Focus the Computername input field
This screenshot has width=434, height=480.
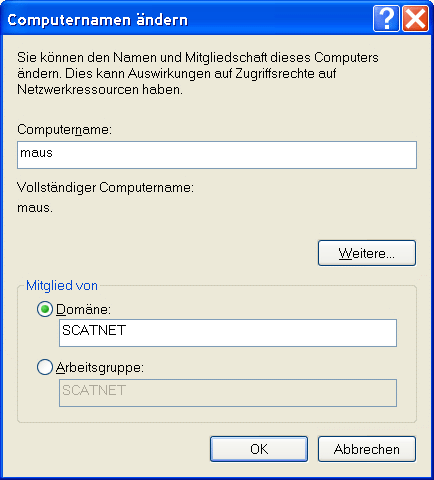tap(217, 155)
